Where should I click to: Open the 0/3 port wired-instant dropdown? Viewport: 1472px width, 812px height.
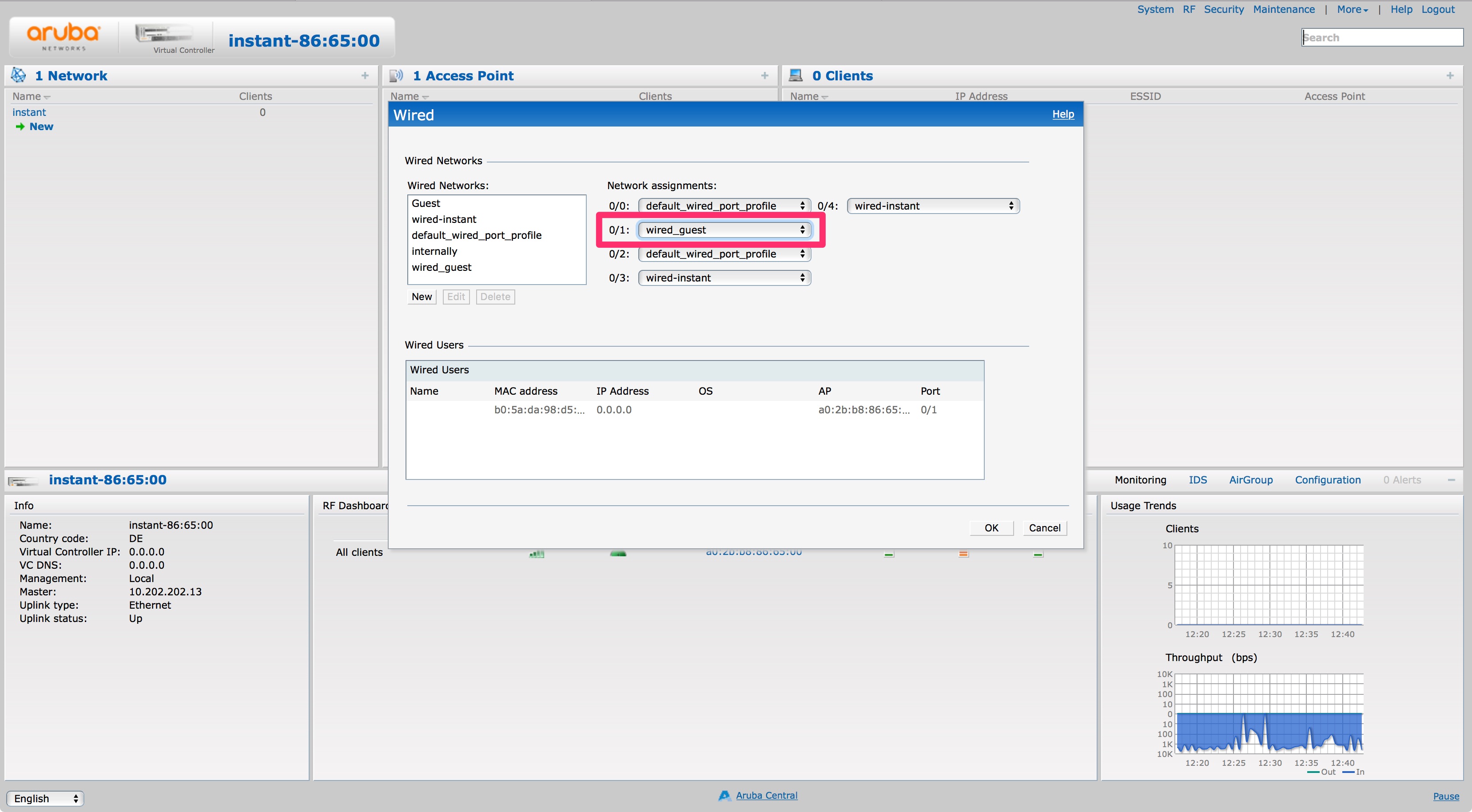724,277
